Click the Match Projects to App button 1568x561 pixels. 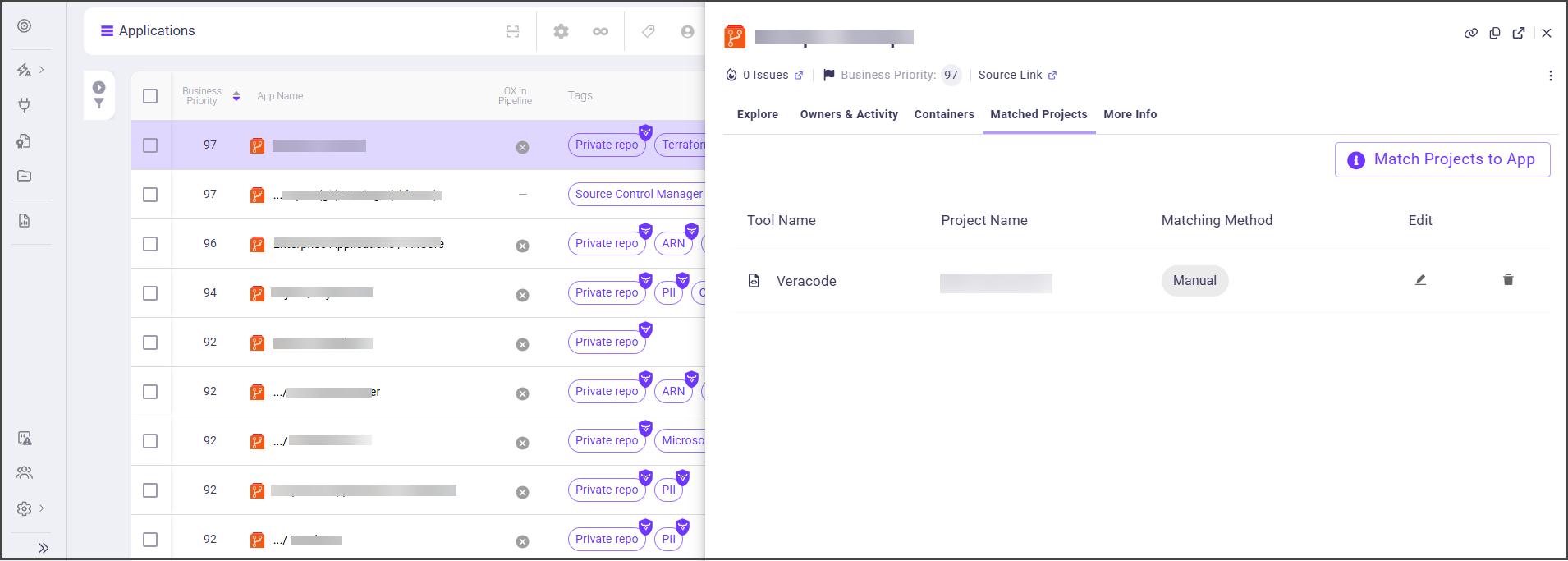1442,159
